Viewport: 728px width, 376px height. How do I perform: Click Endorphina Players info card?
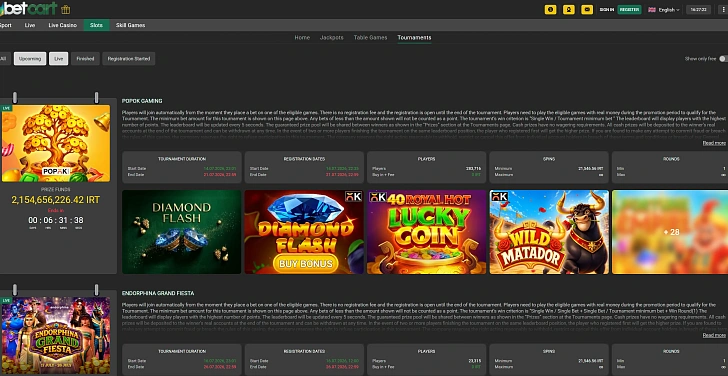tap(427, 360)
